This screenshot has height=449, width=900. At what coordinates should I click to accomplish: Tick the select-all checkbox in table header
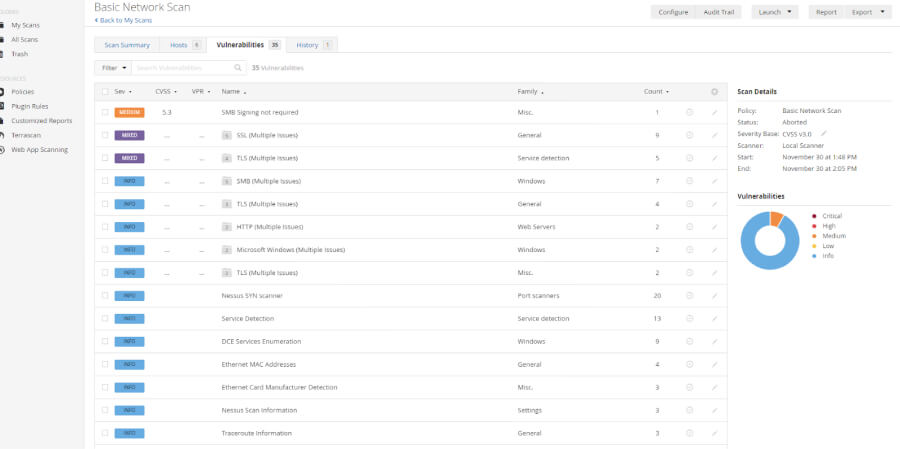pos(105,91)
